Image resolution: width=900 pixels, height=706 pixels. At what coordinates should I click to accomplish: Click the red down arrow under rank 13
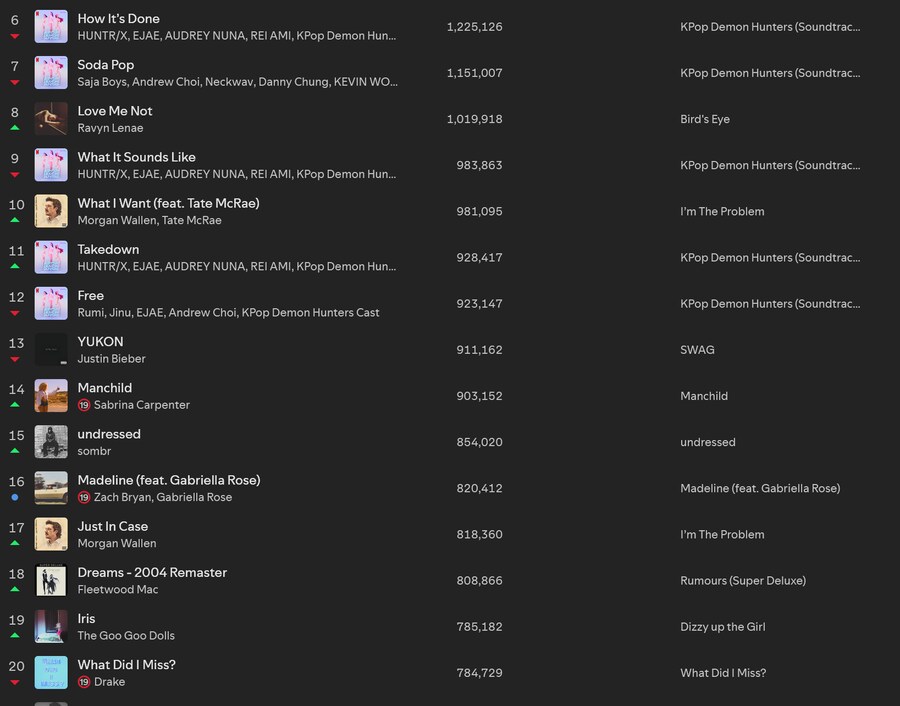click(15, 359)
